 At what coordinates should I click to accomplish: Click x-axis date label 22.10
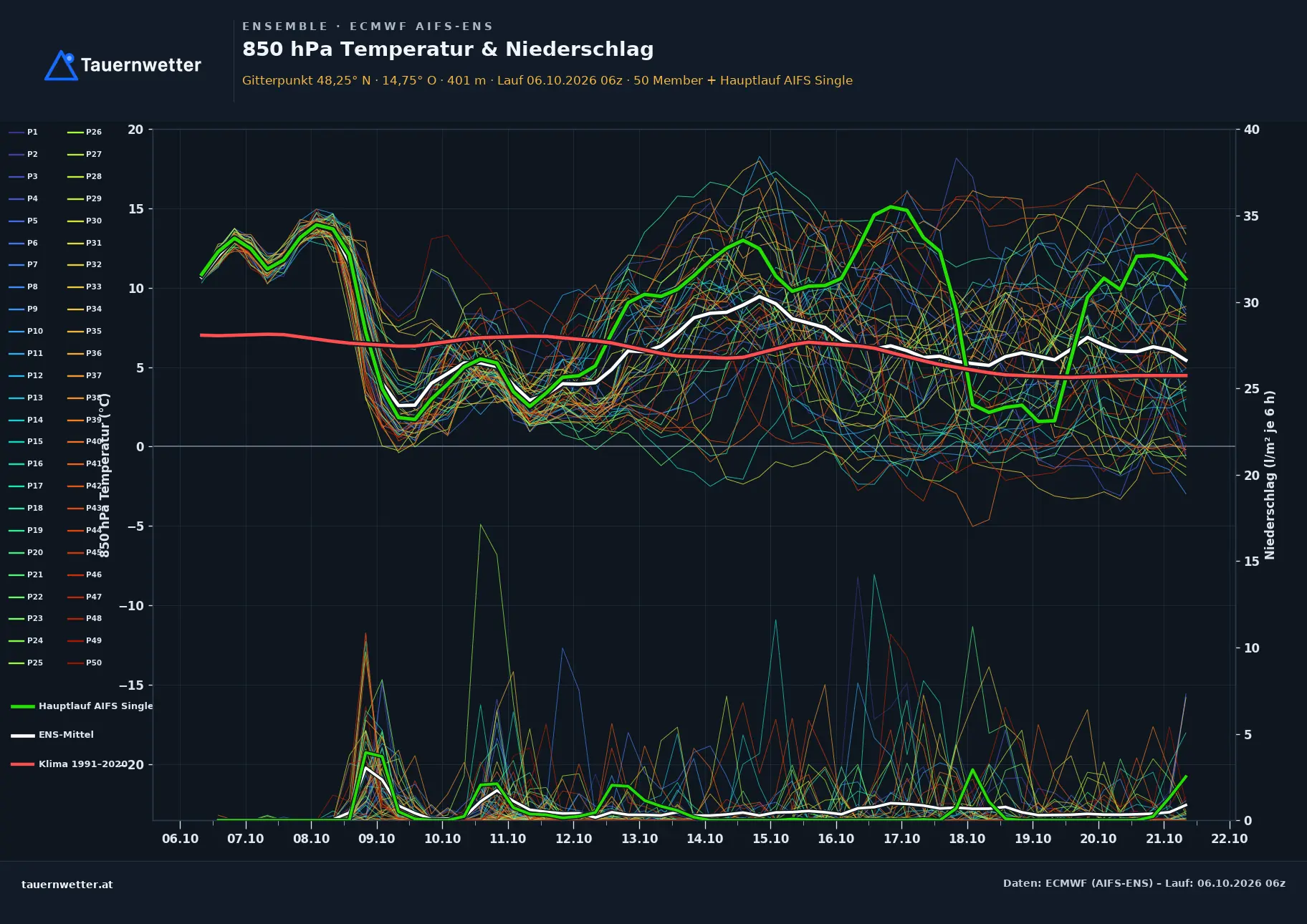[x=1230, y=838]
